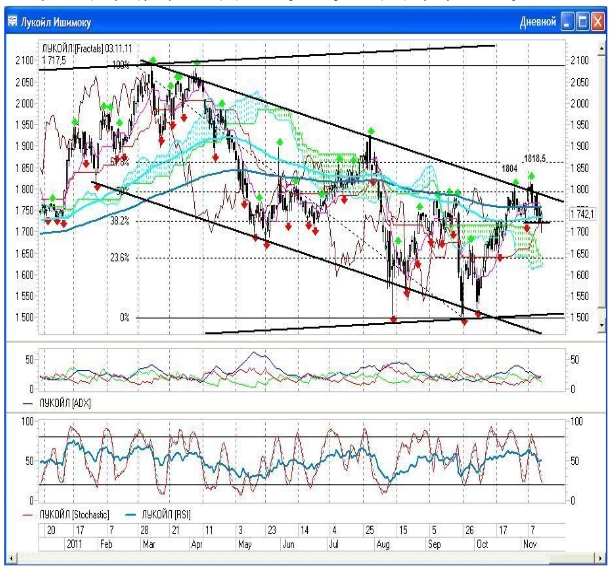Click the Jun month label
Image resolution: width=609 pixels, height=567 pixels.
288,543
